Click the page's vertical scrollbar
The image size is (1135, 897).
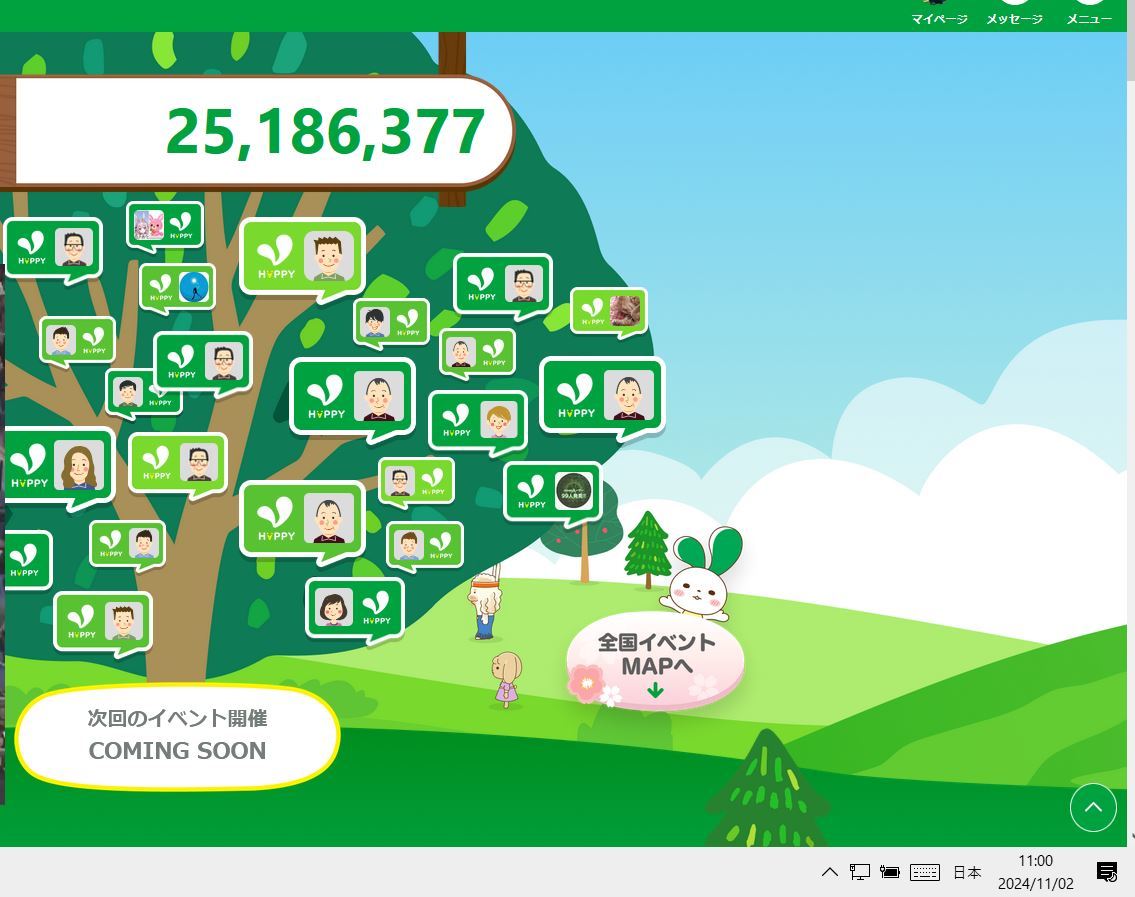coord(1131,434)
